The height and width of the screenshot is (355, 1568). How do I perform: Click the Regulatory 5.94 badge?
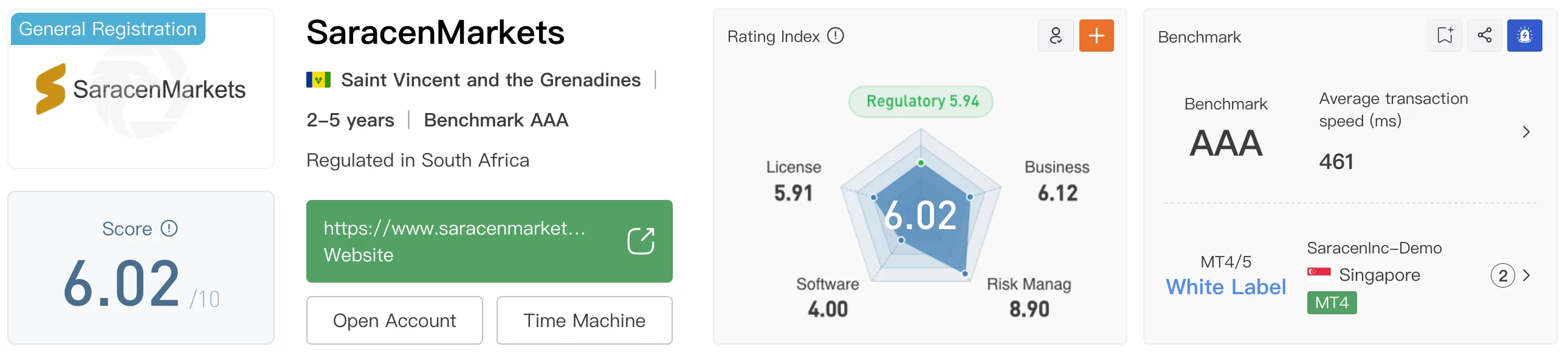tap(921, 101)
